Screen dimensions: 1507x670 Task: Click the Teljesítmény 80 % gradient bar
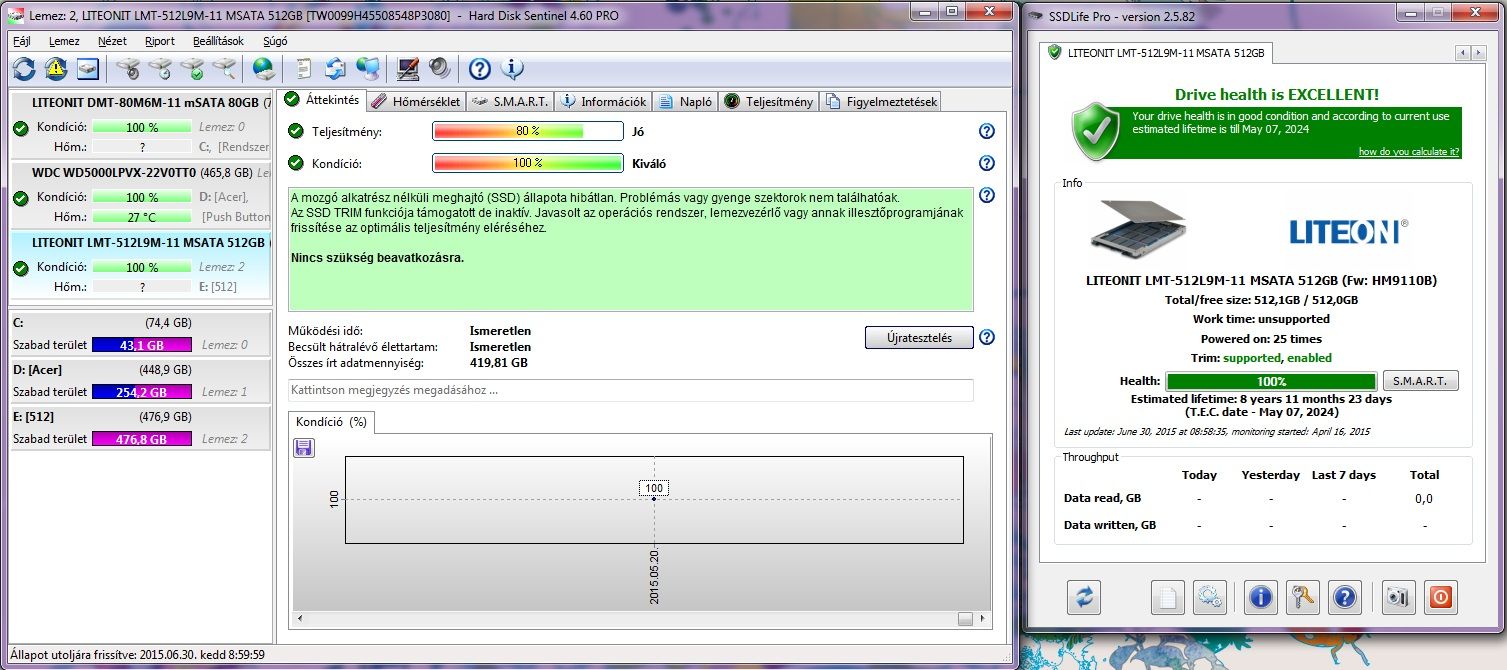click(x=528, y=131)
